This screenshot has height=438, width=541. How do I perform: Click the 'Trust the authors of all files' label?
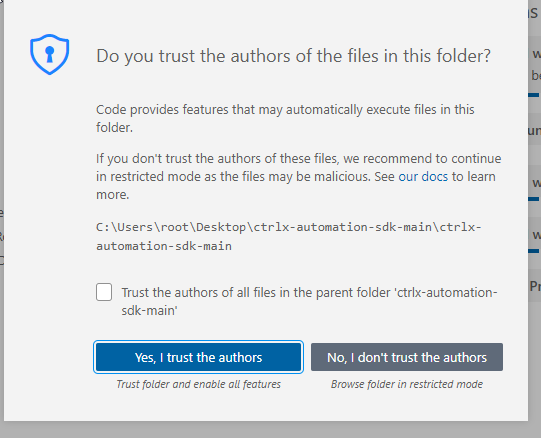coord(309,301)
